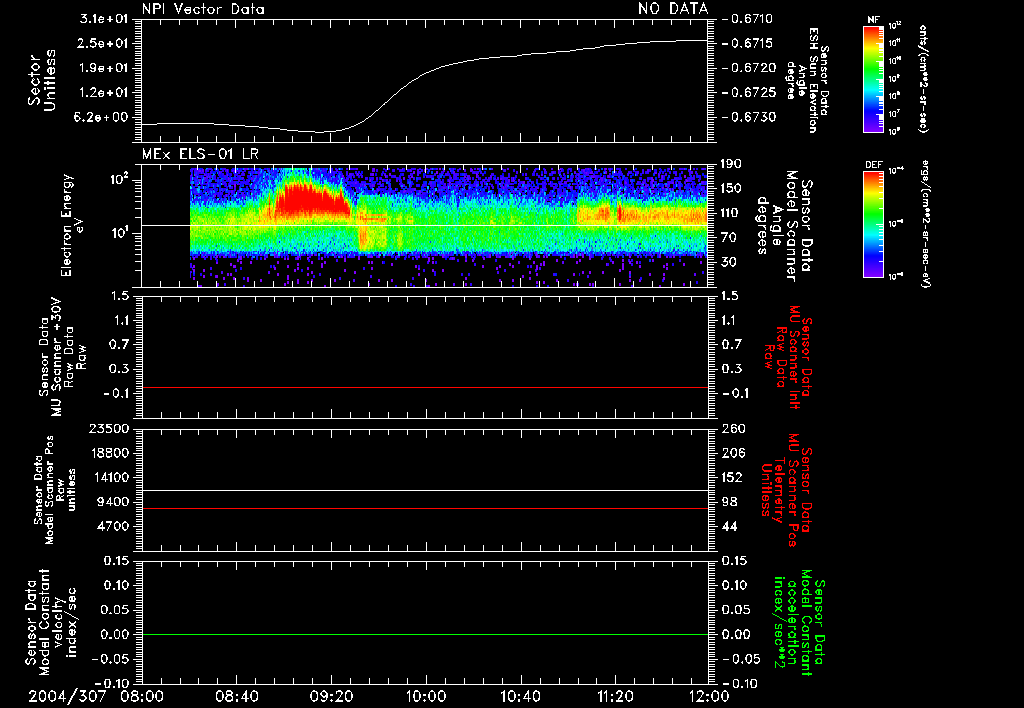1024x708 pixels.
Task: Click the '08:40' time axis label
Action: [x=236, y=696]
